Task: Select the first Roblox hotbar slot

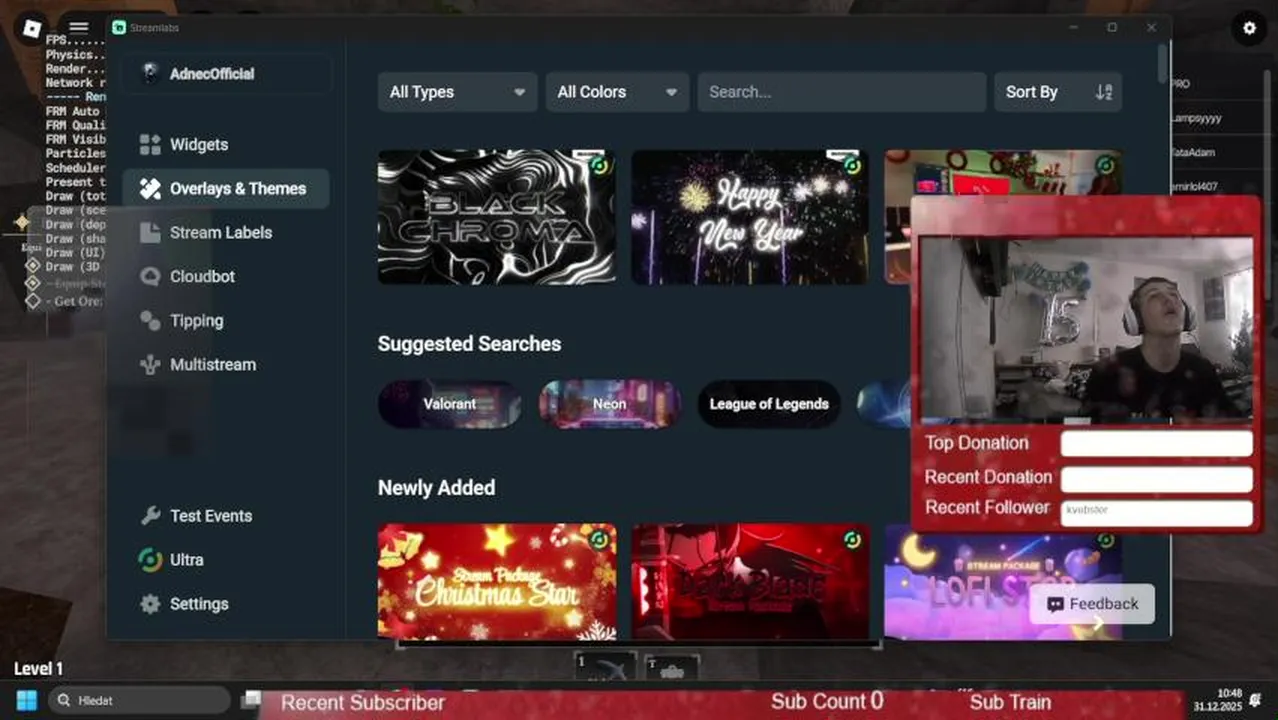Action: click(606, 667)
